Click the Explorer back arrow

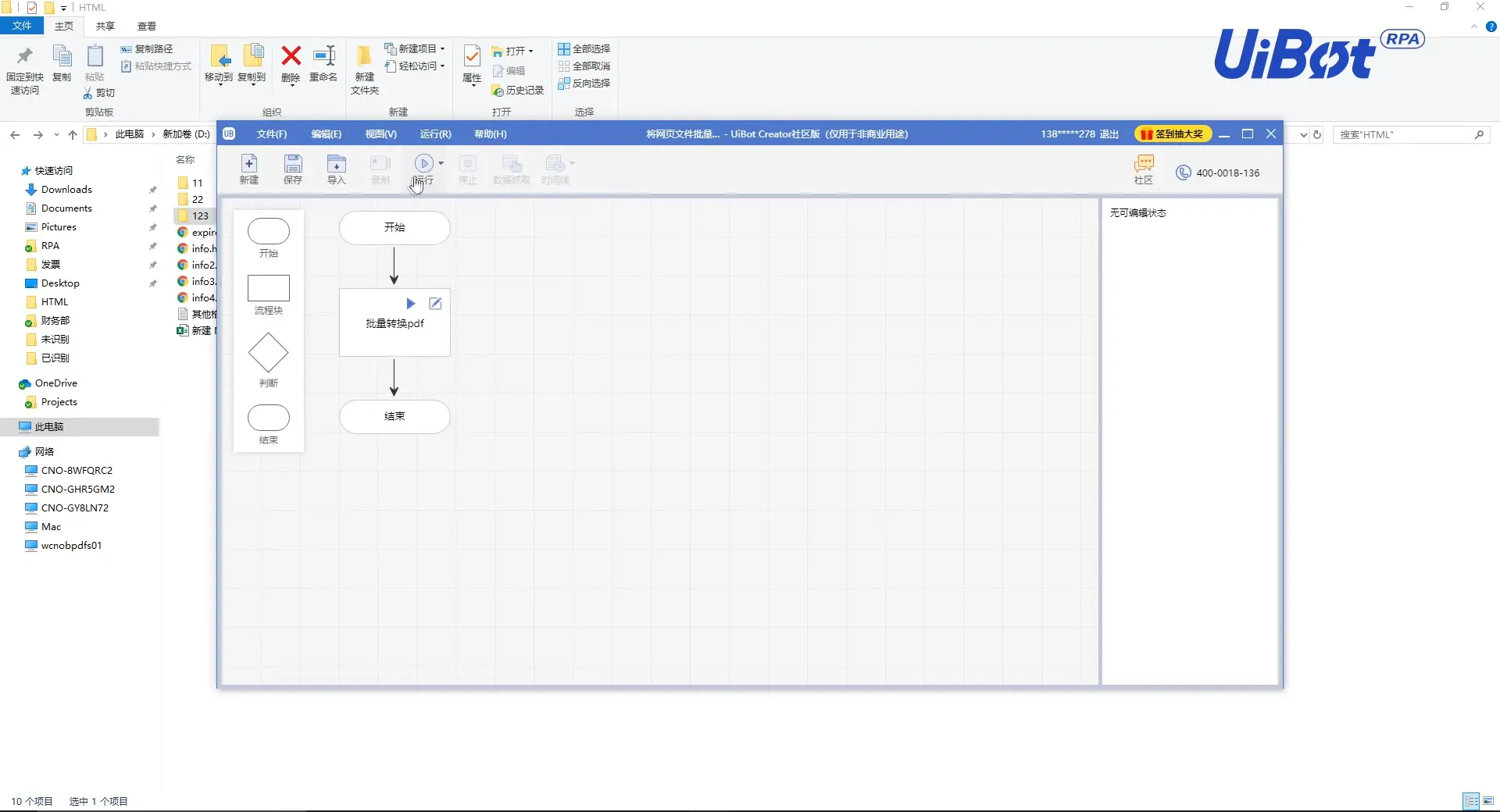pos(15,134)
